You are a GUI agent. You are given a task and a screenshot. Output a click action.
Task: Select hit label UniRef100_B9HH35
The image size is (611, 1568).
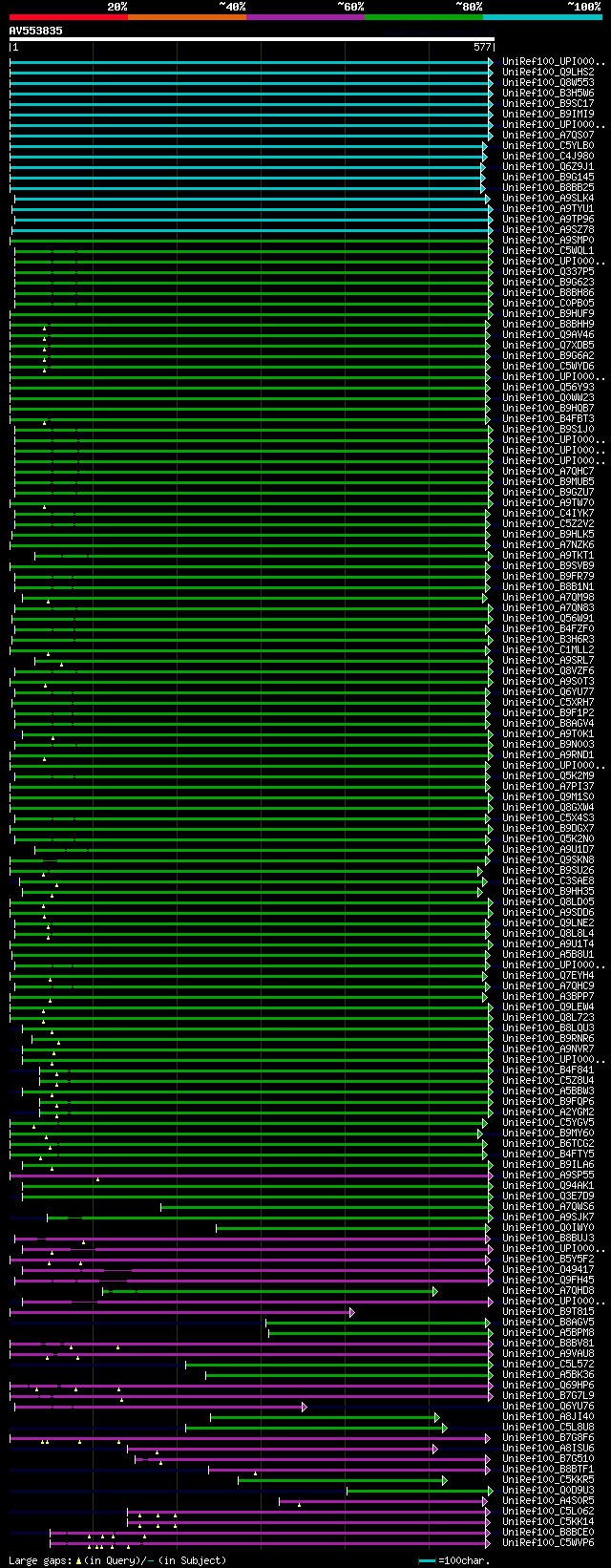(548, 891)
